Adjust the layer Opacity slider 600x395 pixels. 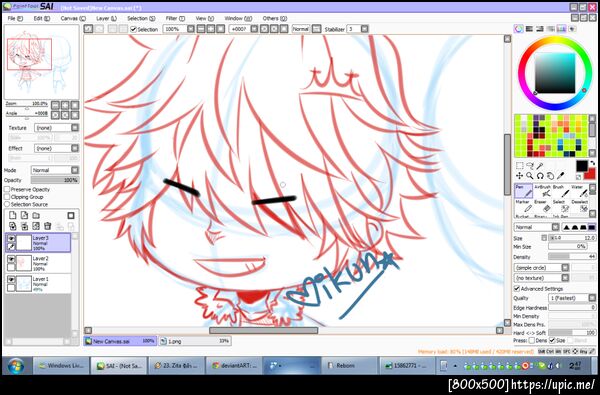pos(55,180)
